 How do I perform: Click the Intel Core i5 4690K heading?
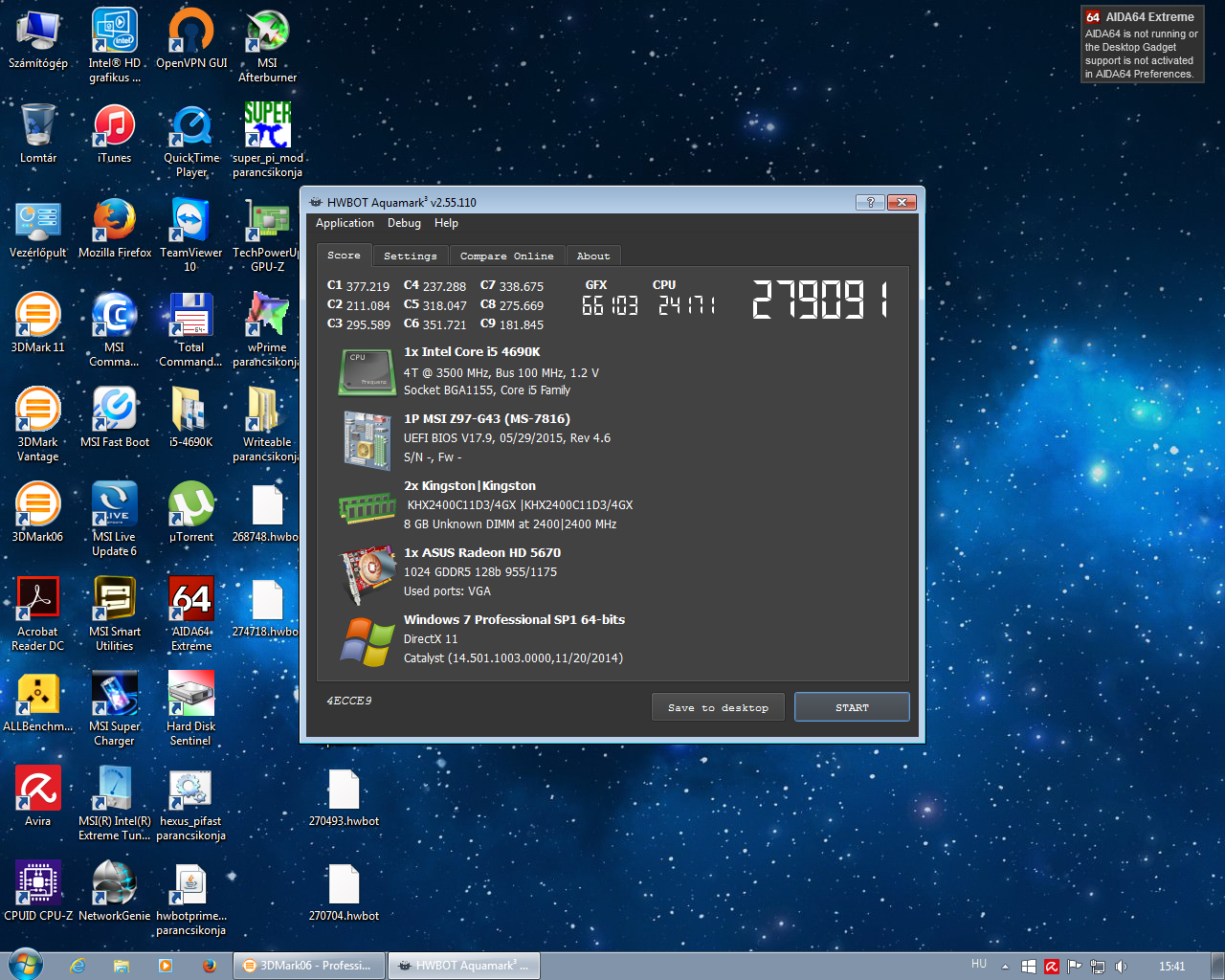click(x=472, y=352)
